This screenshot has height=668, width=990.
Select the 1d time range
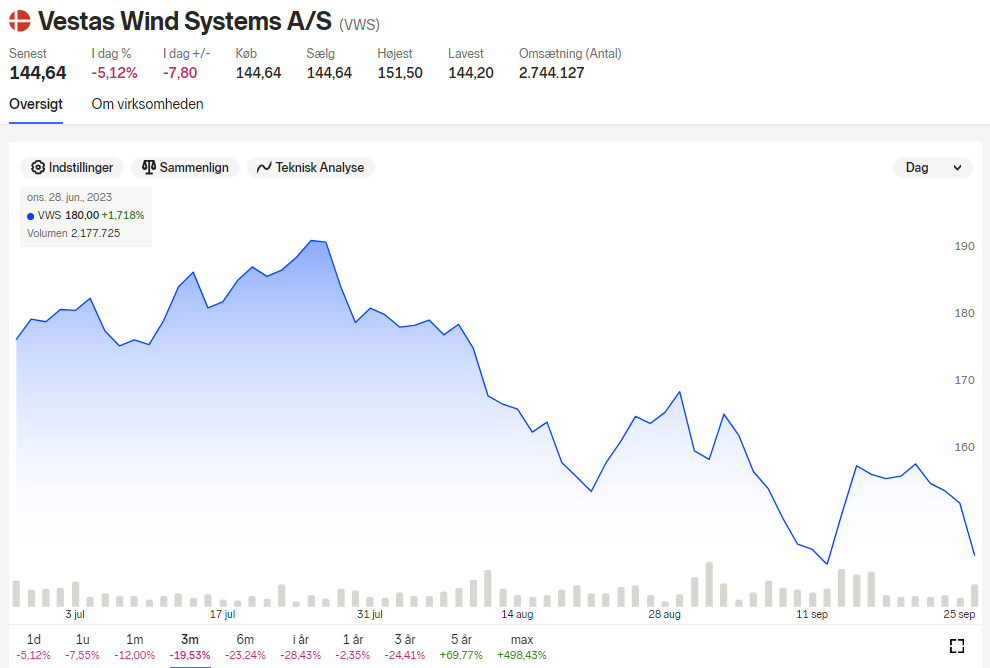(x=33, y=647)
